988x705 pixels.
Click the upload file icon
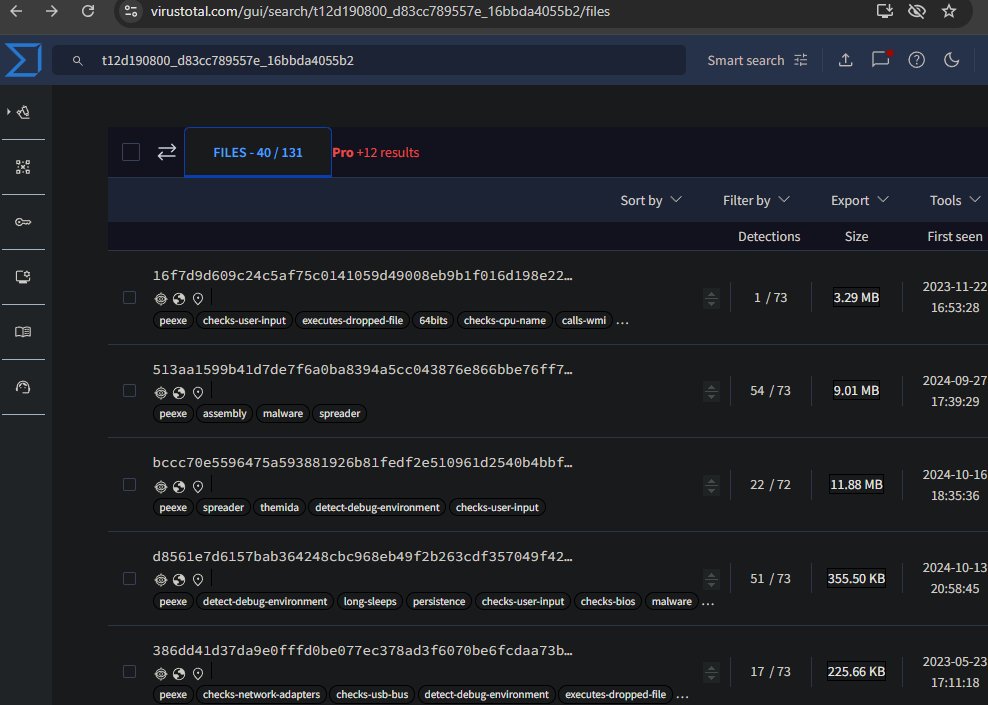(846, 60)
